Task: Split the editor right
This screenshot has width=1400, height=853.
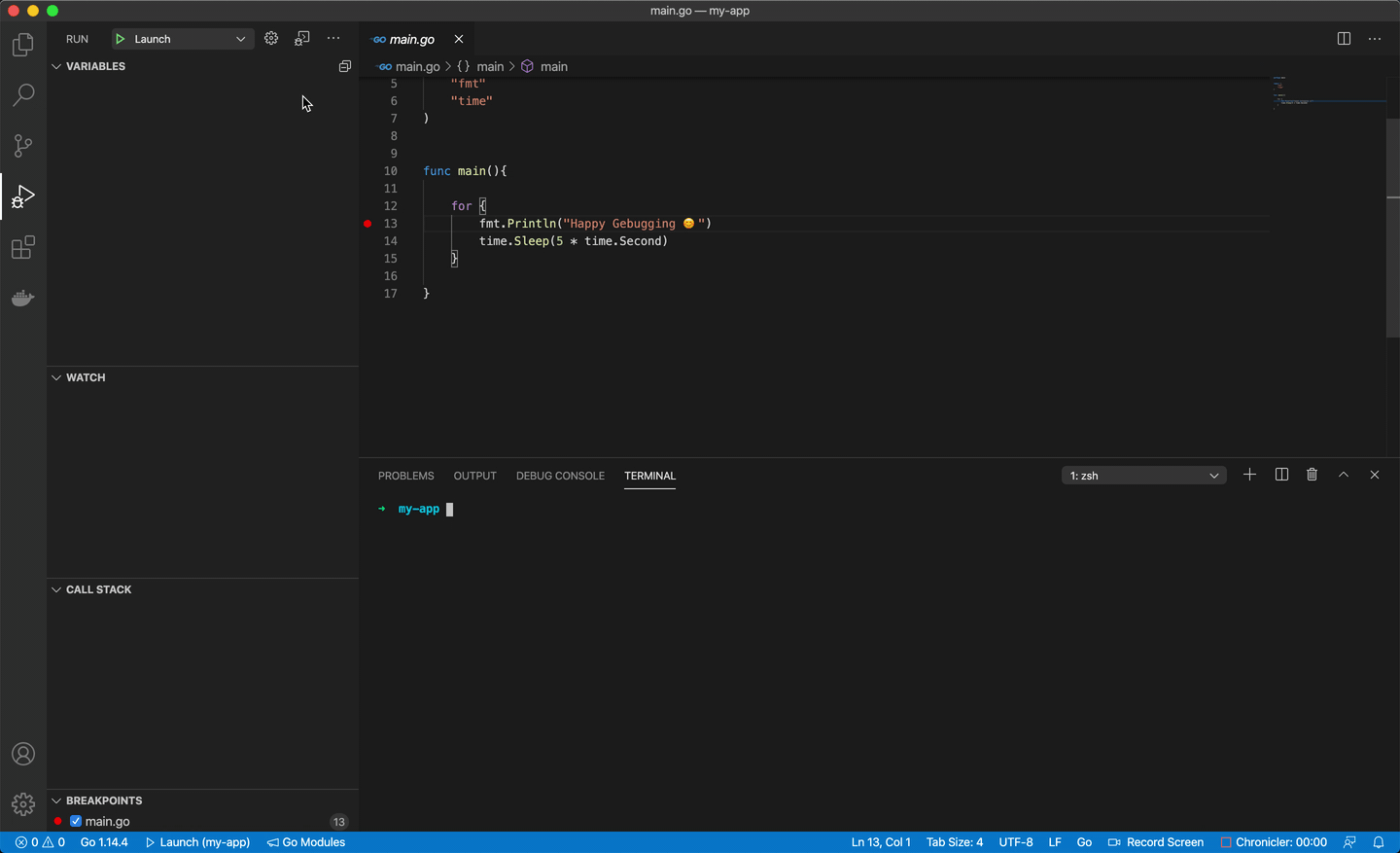Action: click(x=1344, y=39)
